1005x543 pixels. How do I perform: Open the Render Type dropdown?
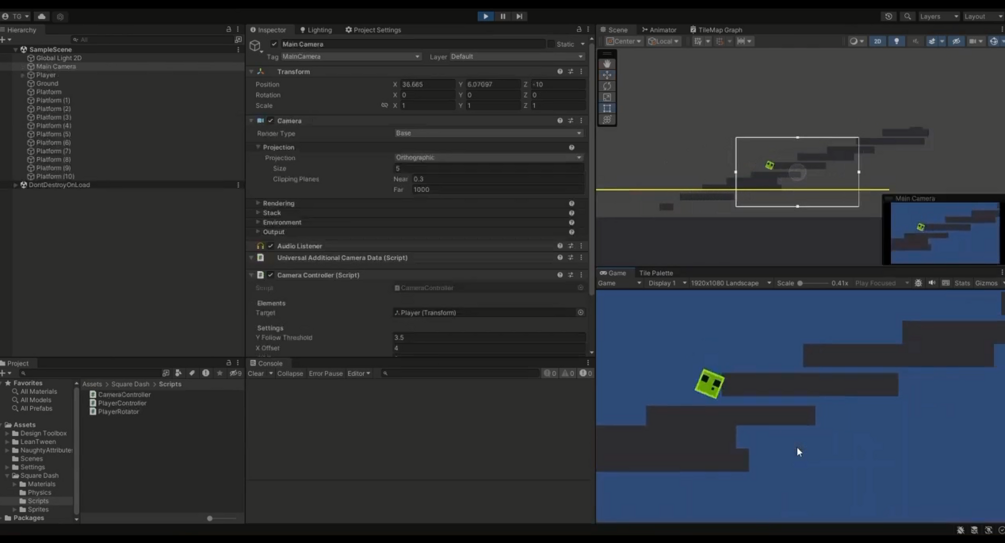488,133
